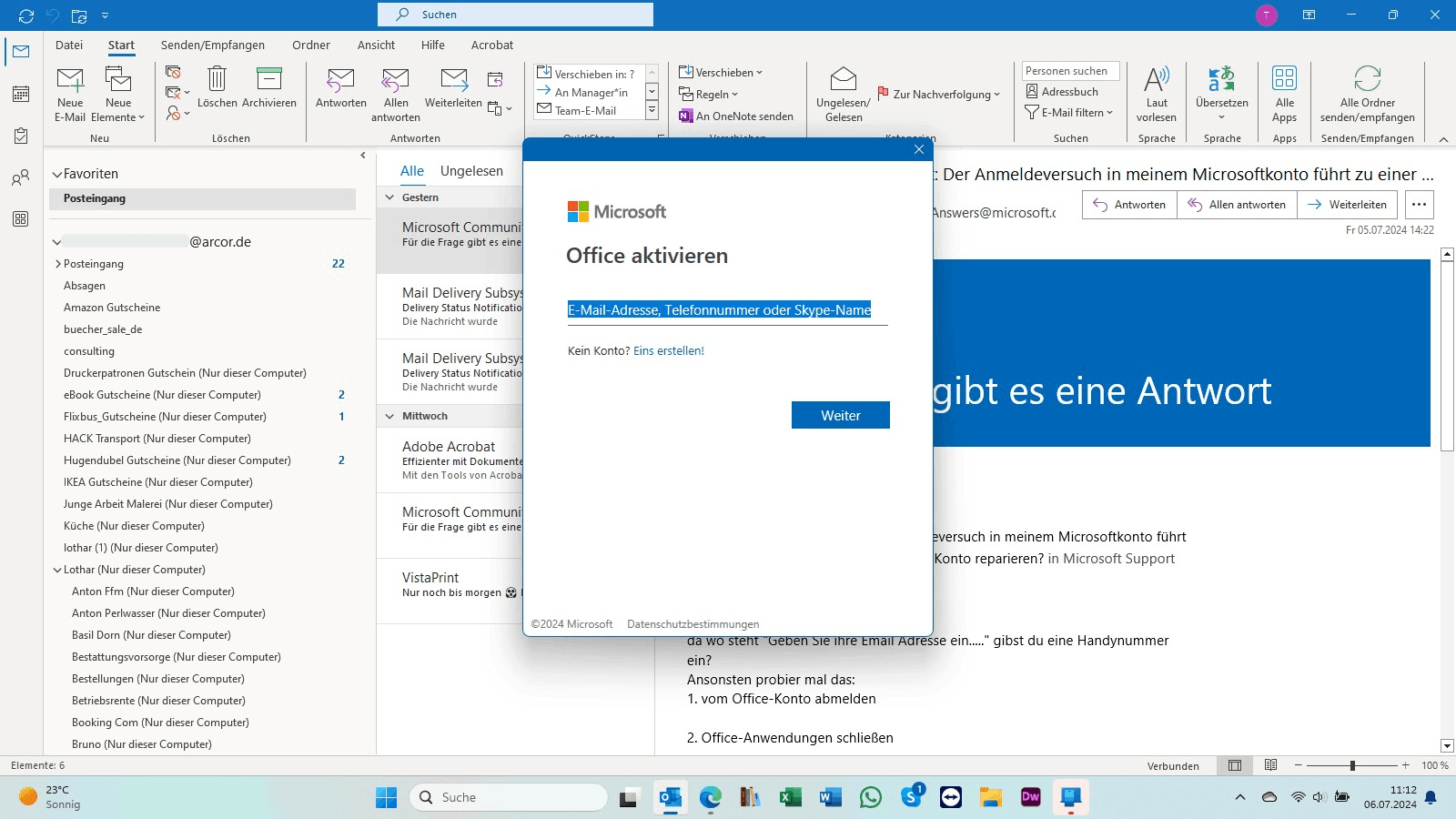1456x819 pixels.
Task: Click Allen antworten in the ribbon
Action: (x=396, y=94)
